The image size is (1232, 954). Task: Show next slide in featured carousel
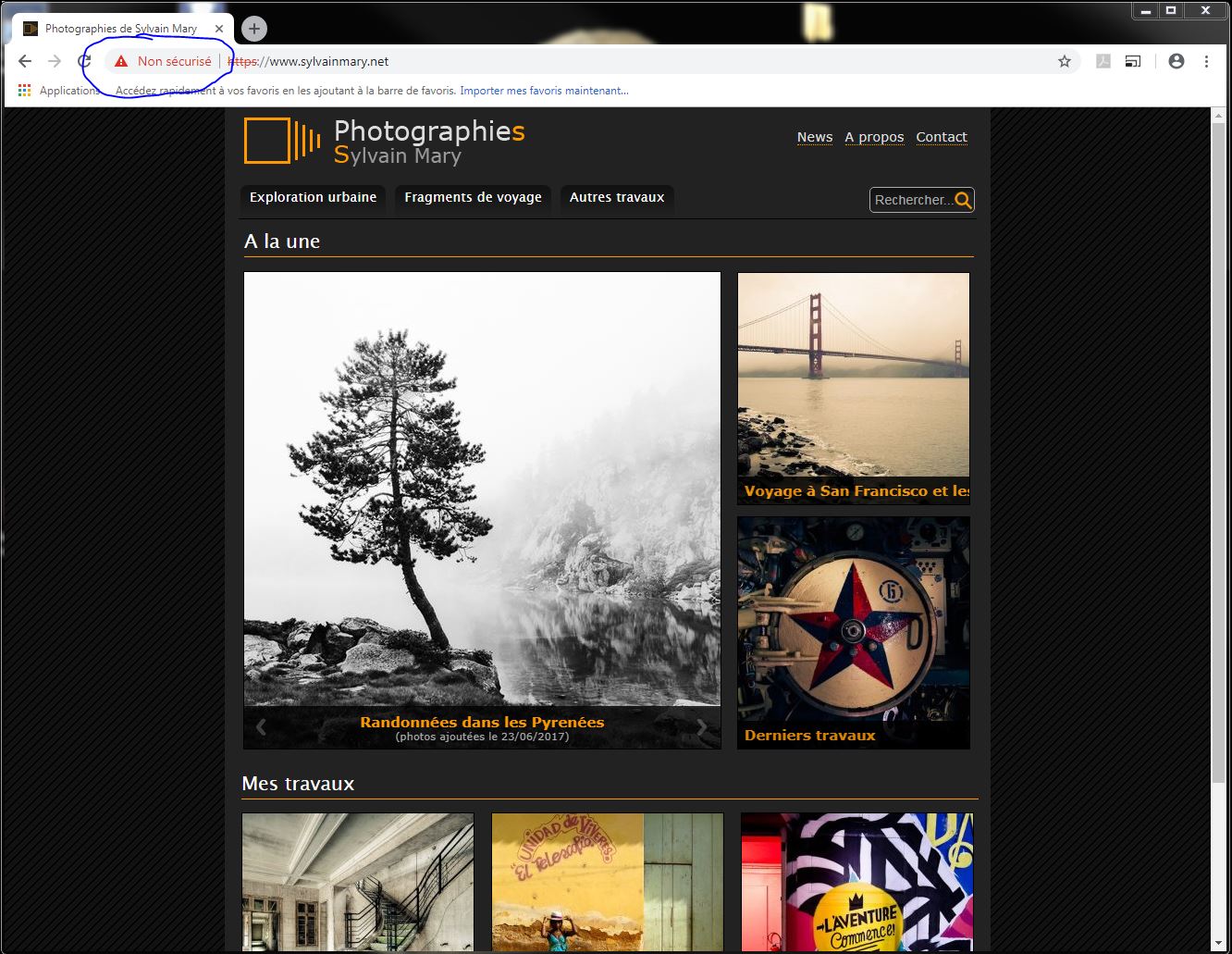pyautogui.click(x=702, y=727)
